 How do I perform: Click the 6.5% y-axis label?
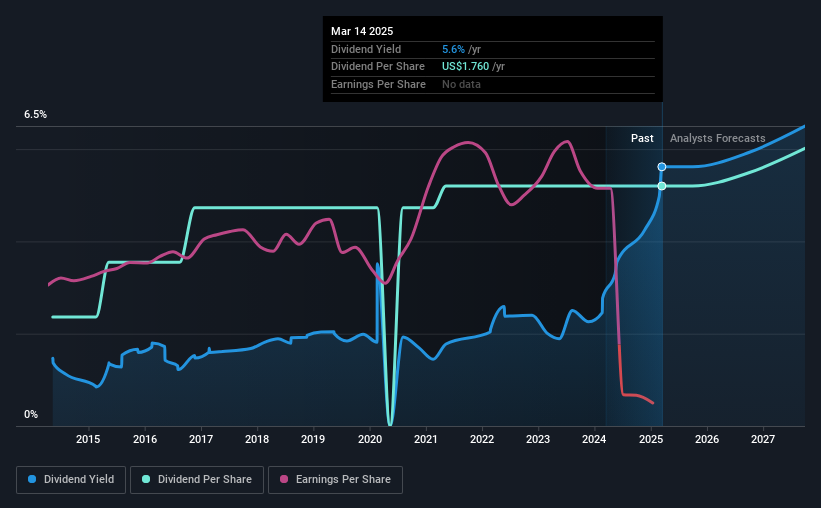pyautogui.click(x=35, y=115)
